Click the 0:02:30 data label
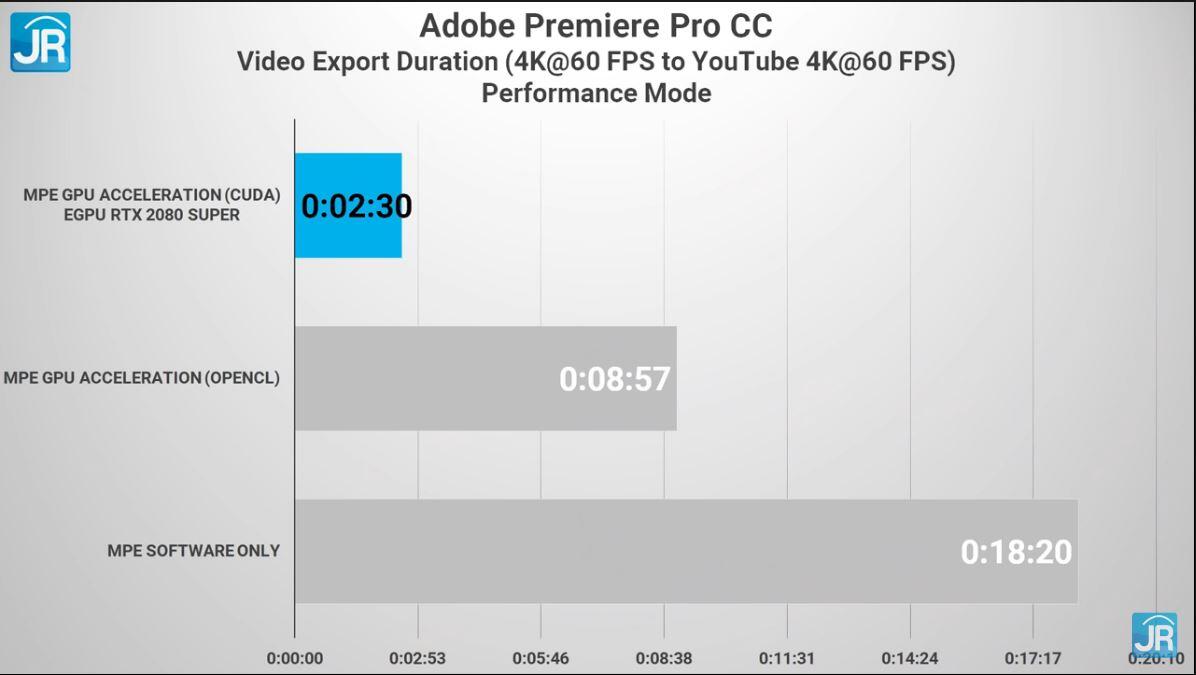The image size is (1196, 675). (x=356, y=206)
